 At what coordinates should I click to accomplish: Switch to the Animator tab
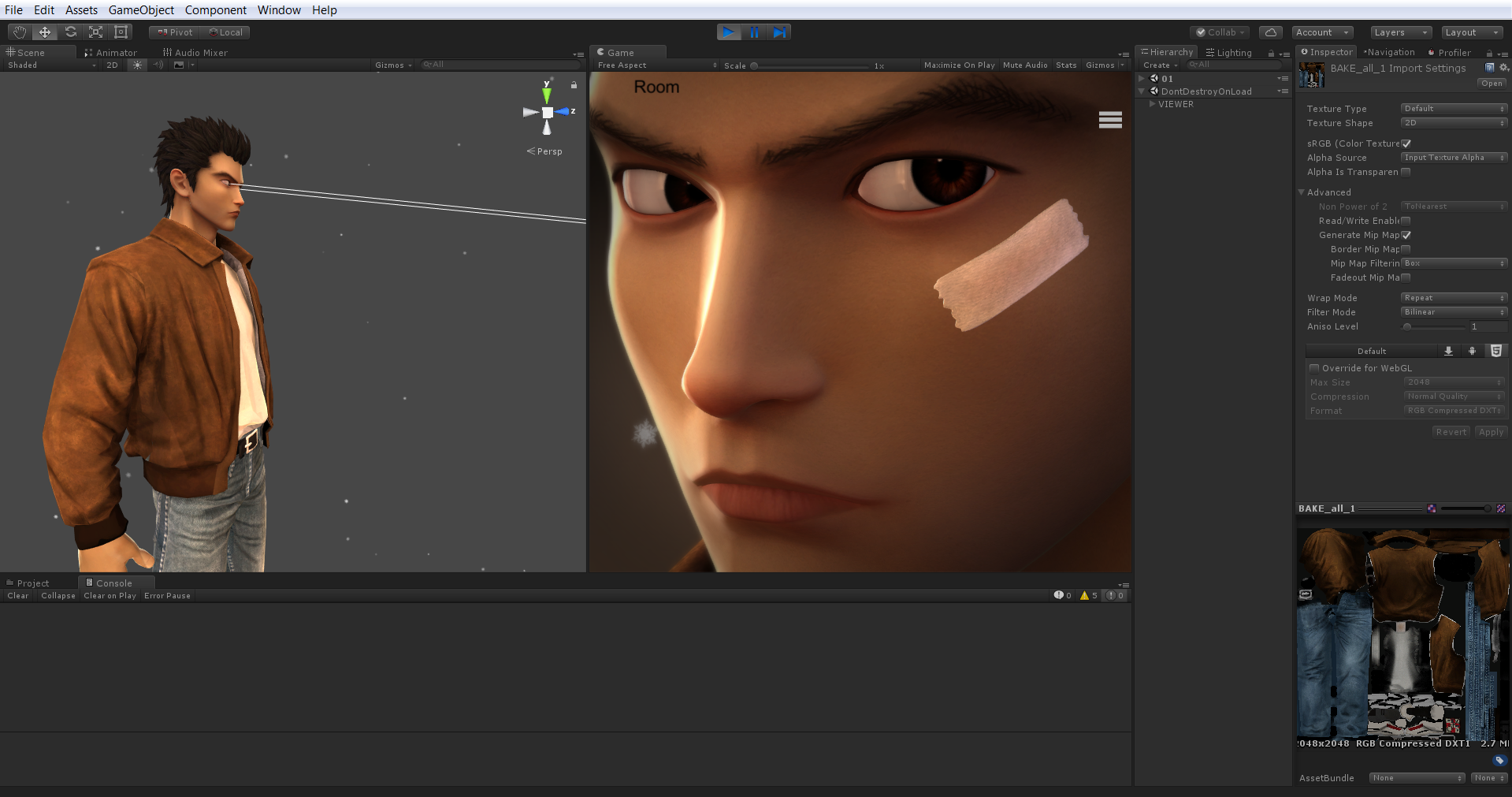111,53
